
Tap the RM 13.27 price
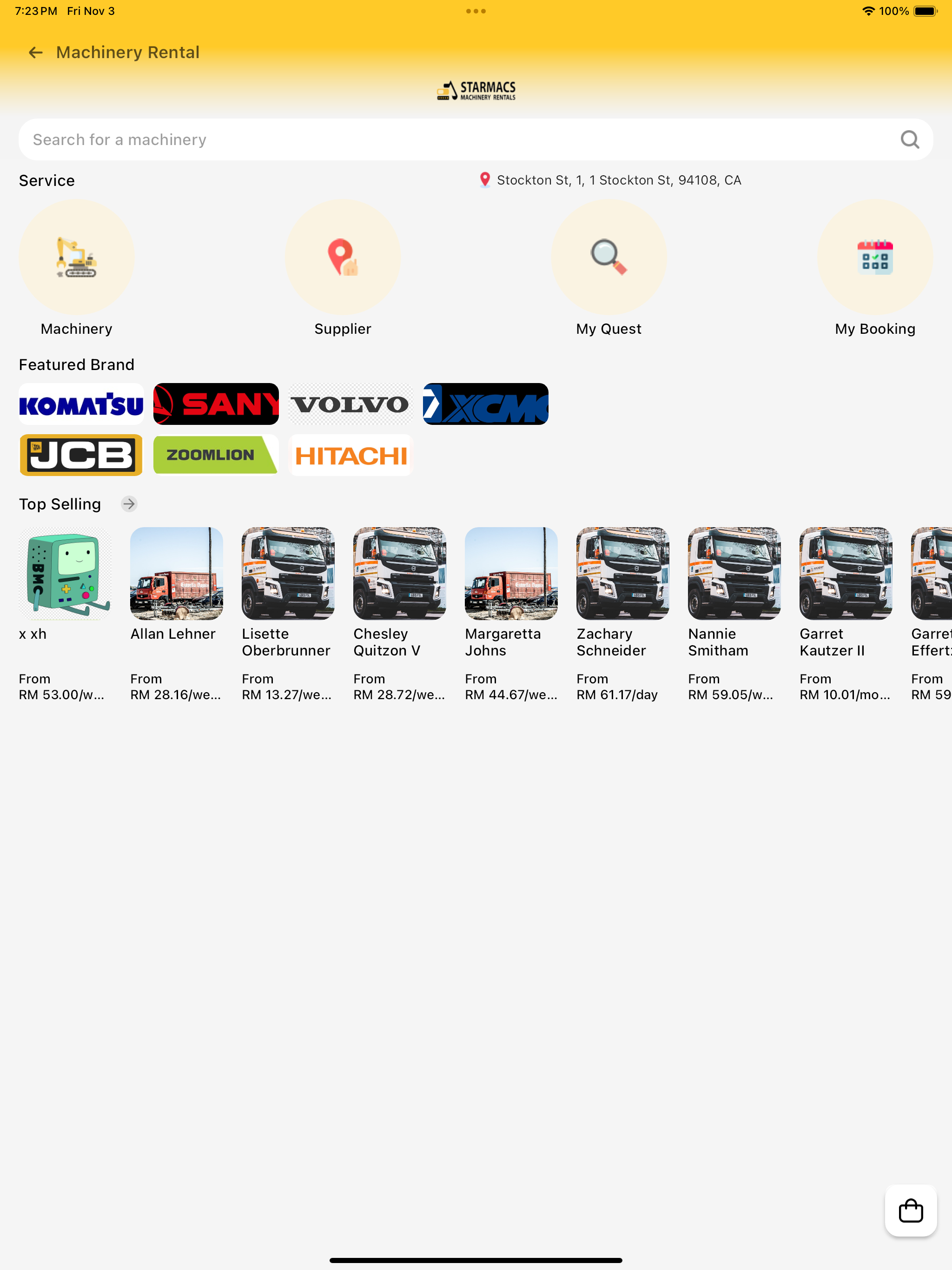tap(287, 695)
